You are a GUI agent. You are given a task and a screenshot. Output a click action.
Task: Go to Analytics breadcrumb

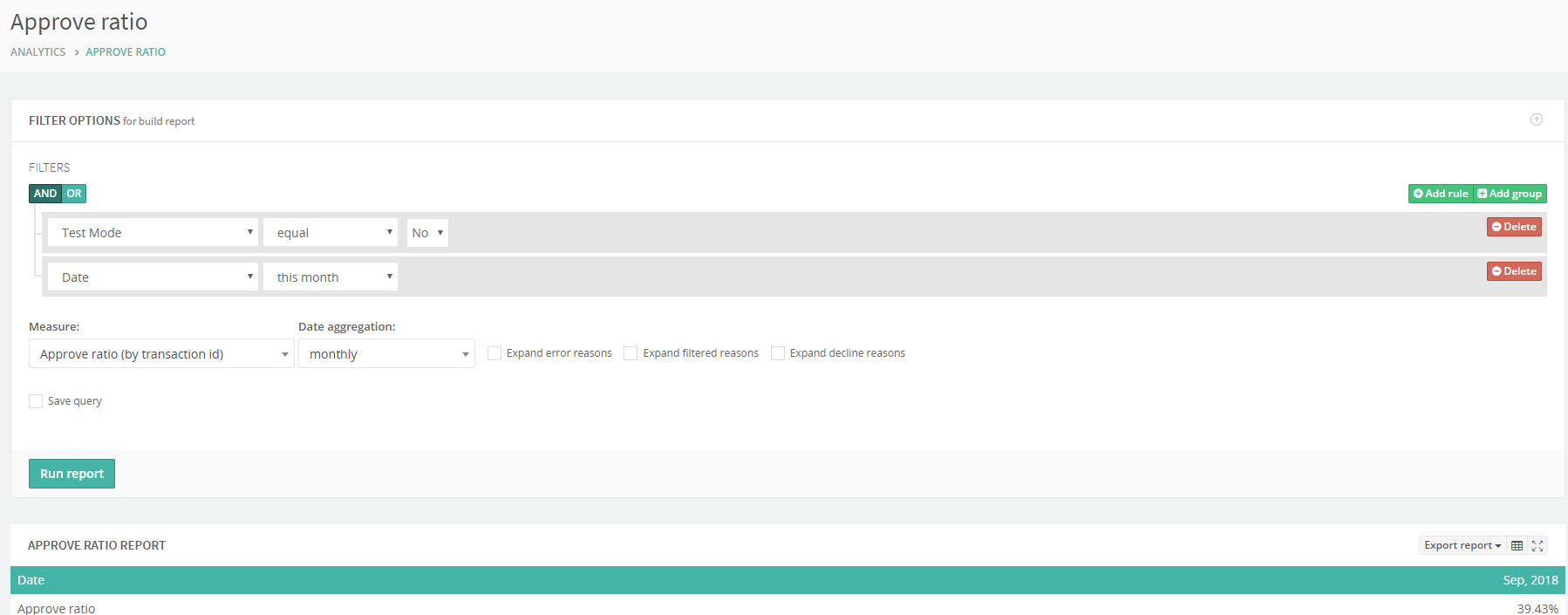click(38, 52)
